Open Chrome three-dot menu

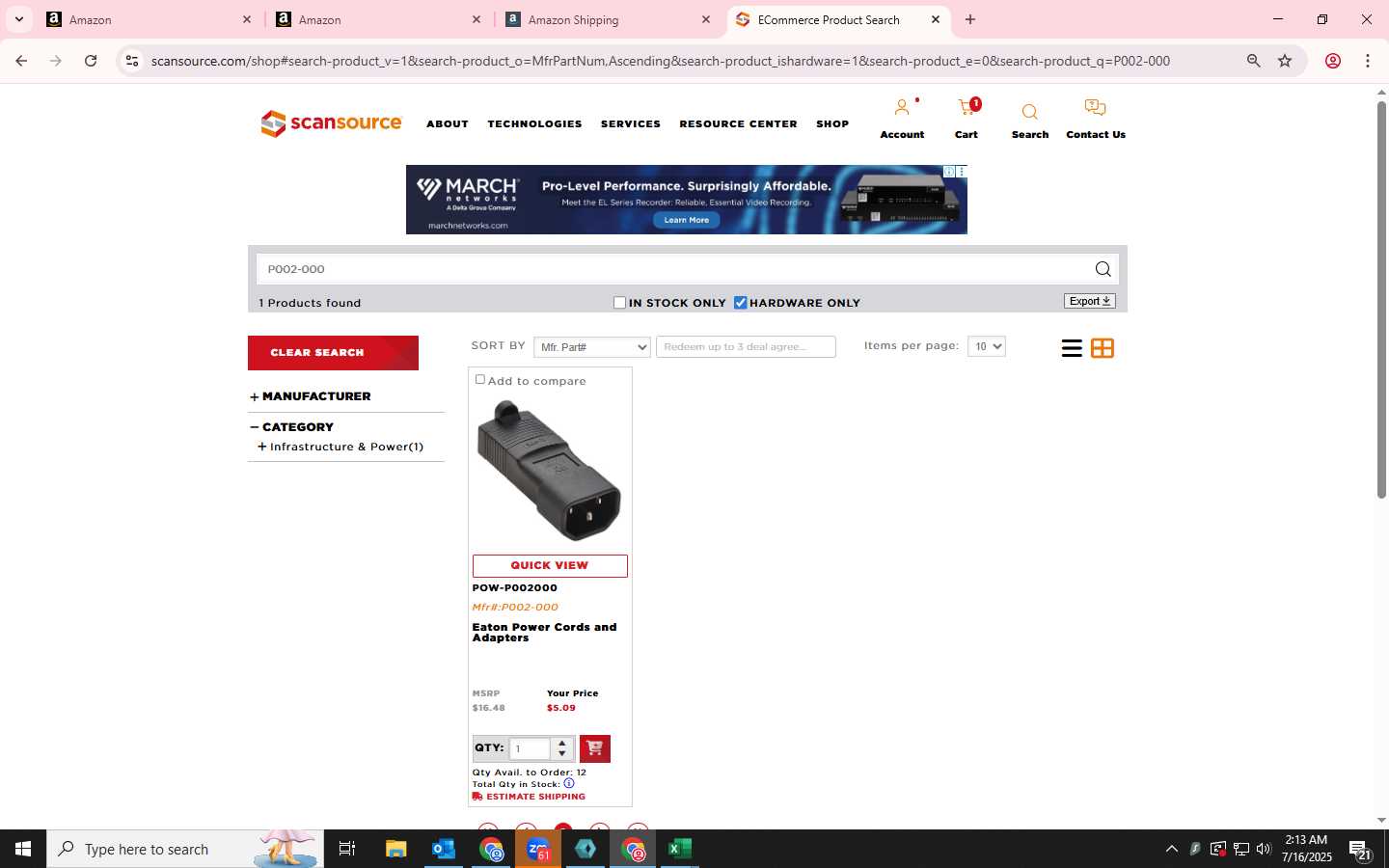coord(1368,61)
